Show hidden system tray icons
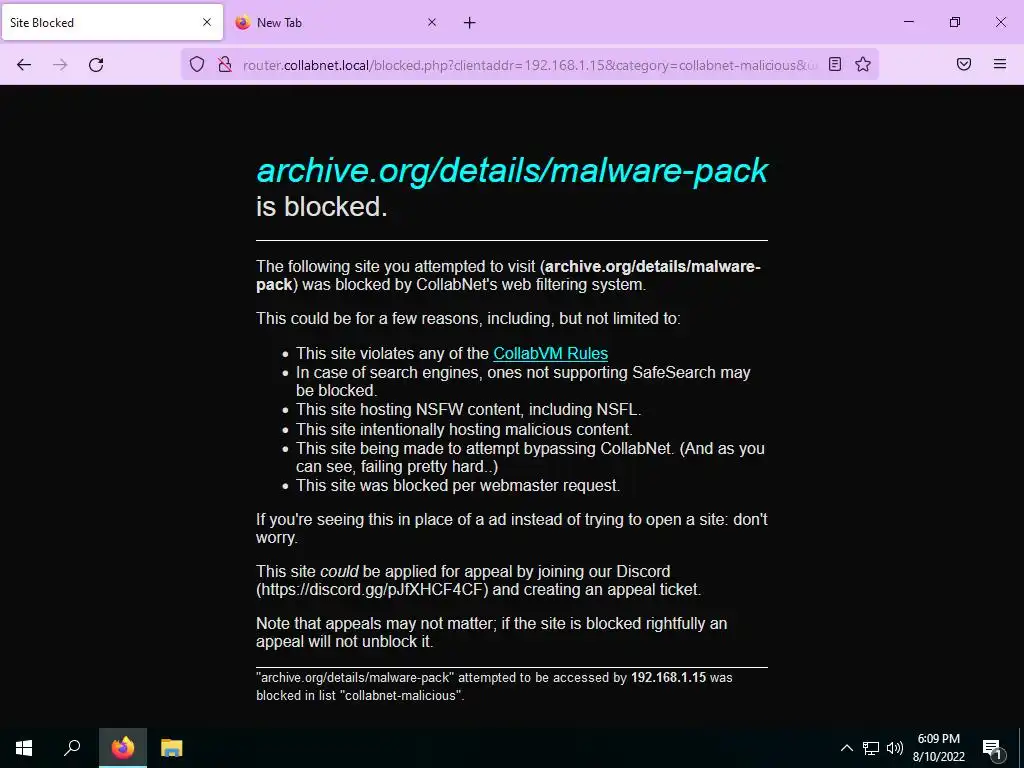Viewport: 1024px width, 768px height. 846,748
